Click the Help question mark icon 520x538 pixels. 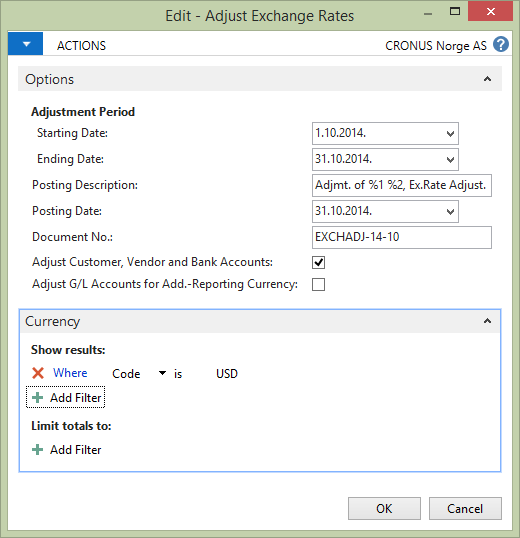tap(501, 45)
